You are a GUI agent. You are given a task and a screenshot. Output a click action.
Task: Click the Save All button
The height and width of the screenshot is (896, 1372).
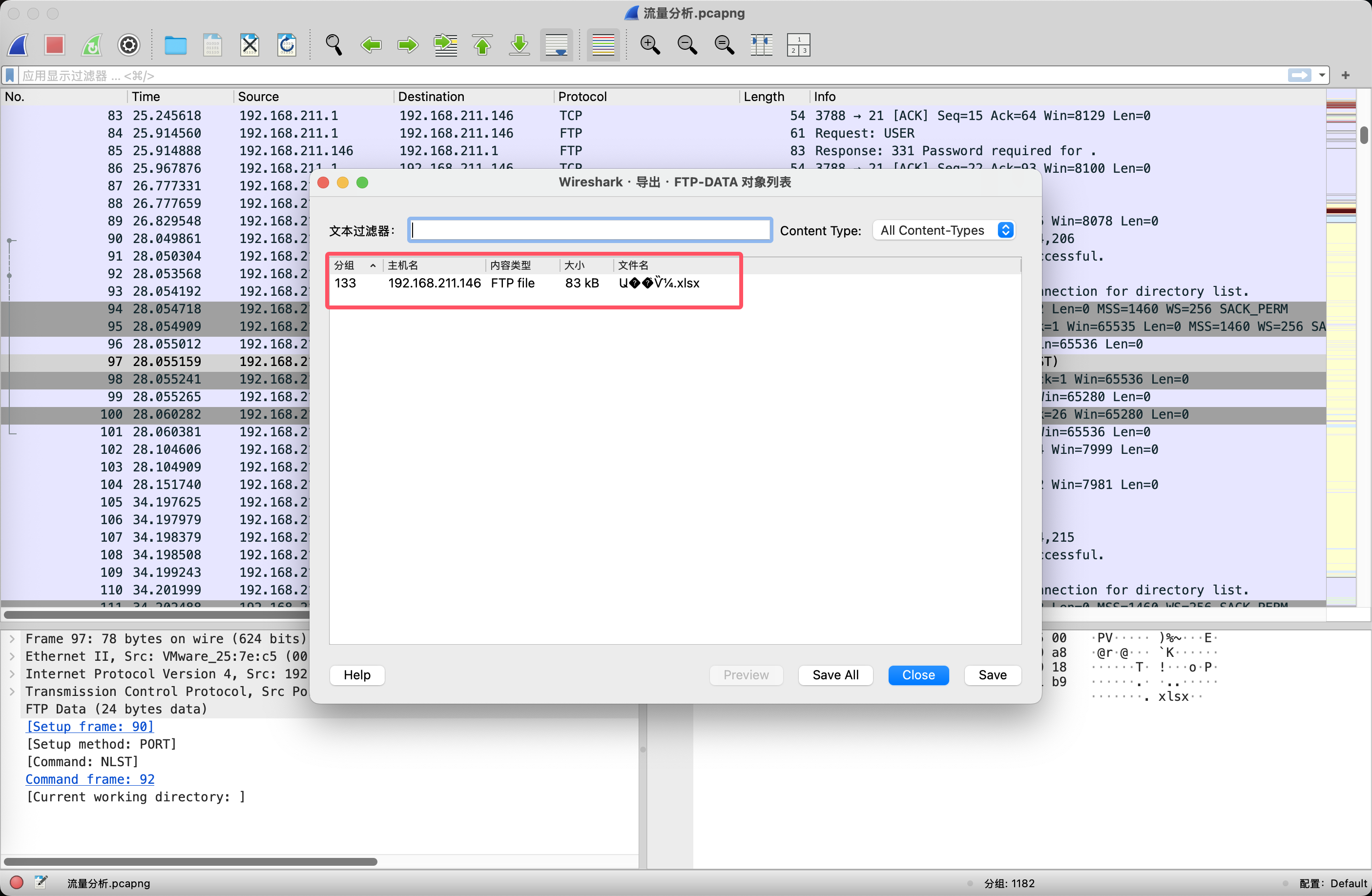(x=835, y=675)
